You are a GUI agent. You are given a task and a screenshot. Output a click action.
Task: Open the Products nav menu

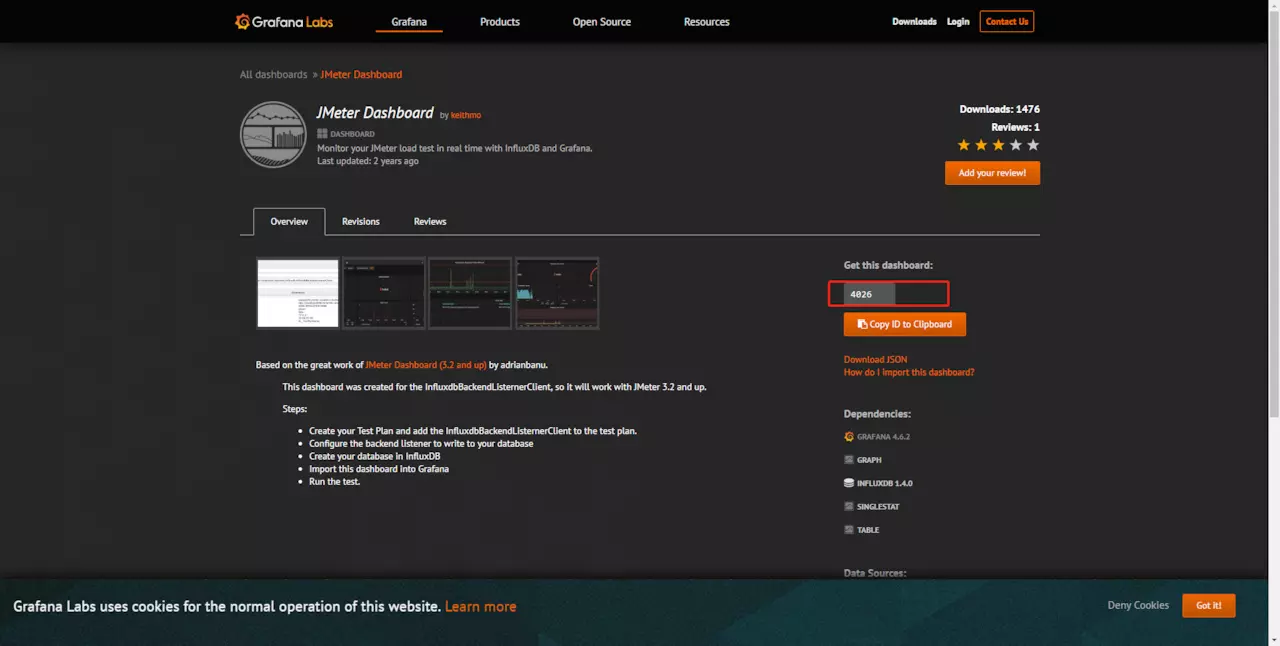[500, 22]
